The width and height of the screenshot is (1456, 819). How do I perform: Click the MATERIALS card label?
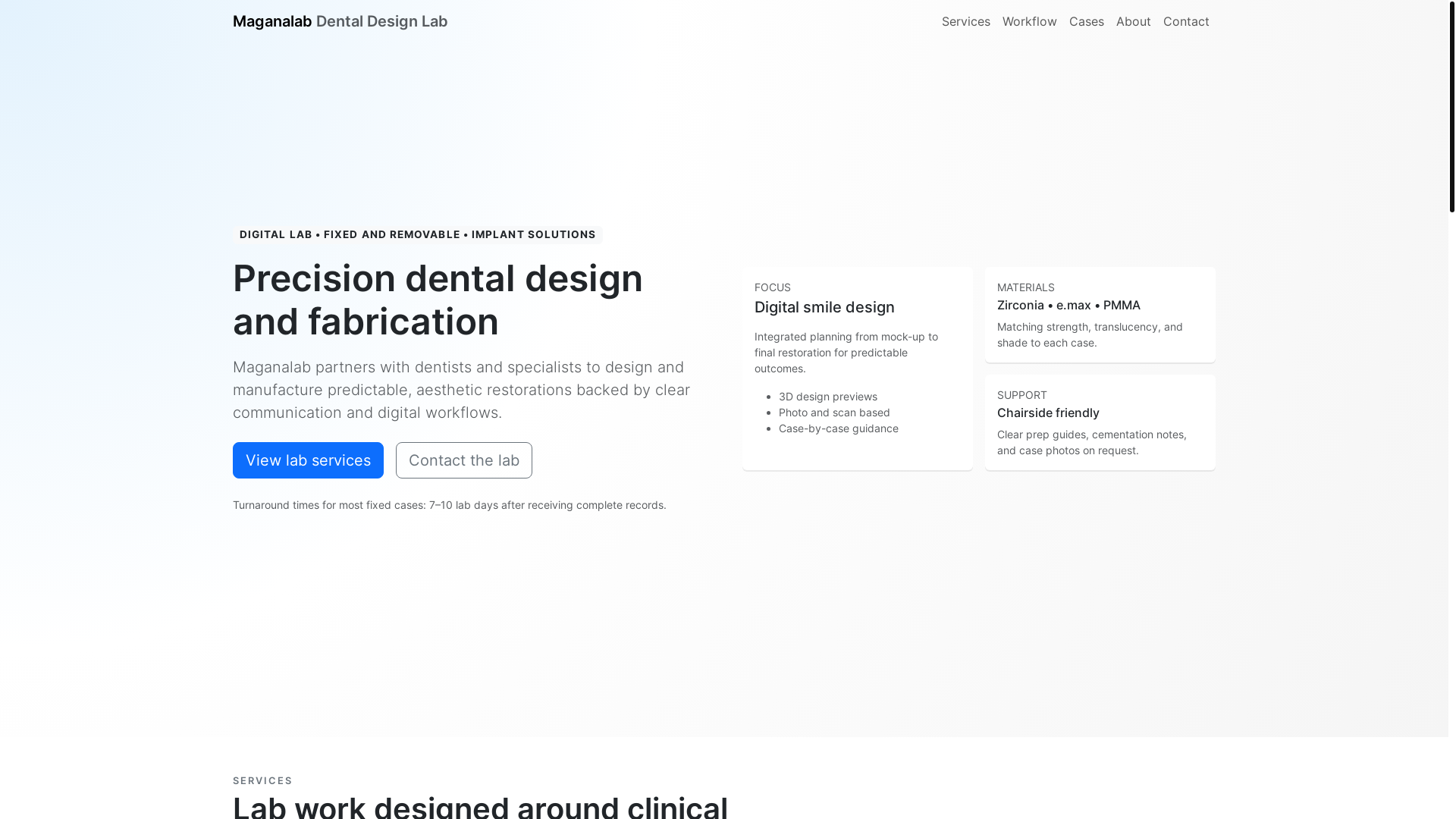[x=1025, y=287]
